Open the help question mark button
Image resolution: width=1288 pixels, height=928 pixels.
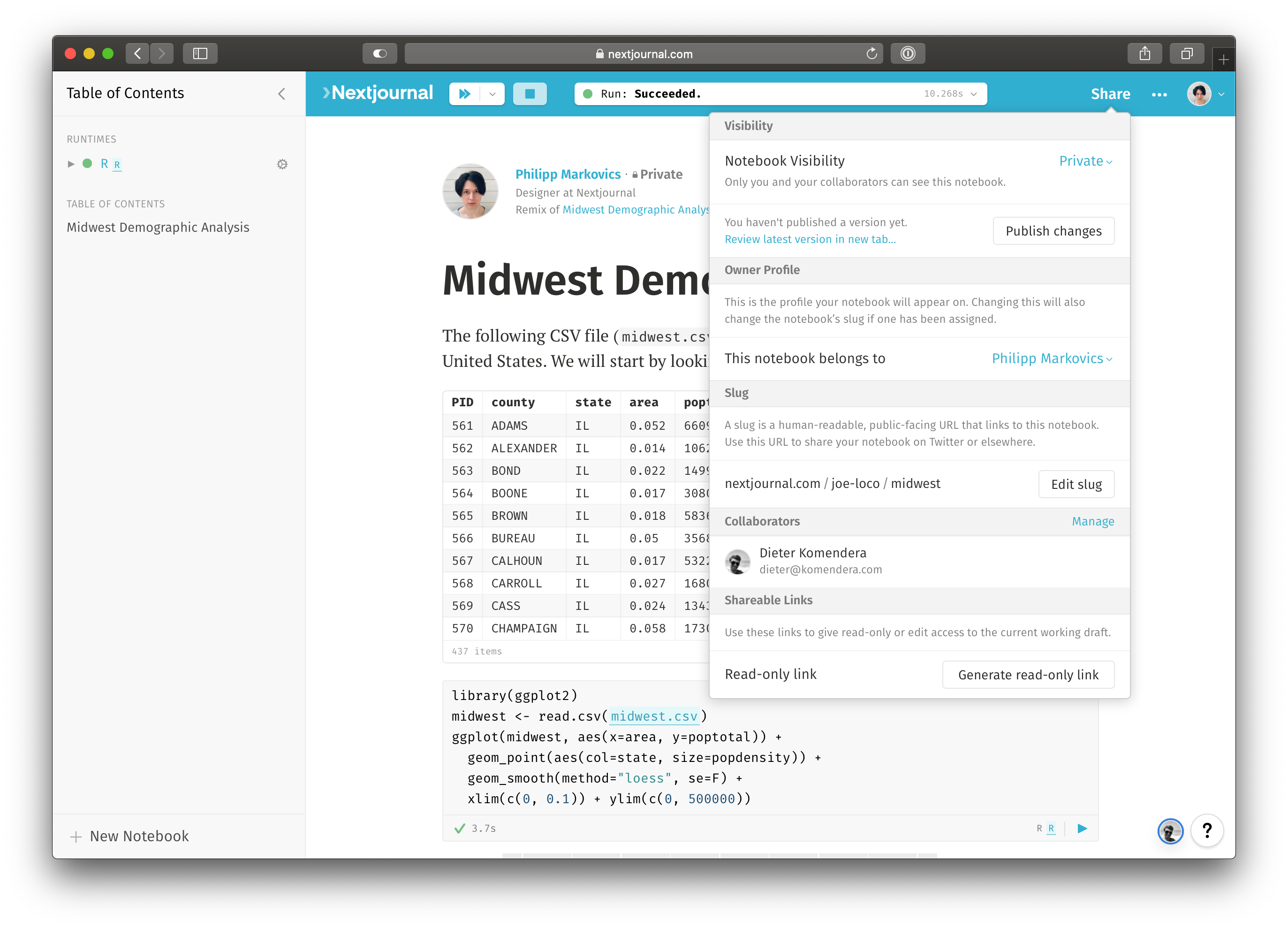1207,831
